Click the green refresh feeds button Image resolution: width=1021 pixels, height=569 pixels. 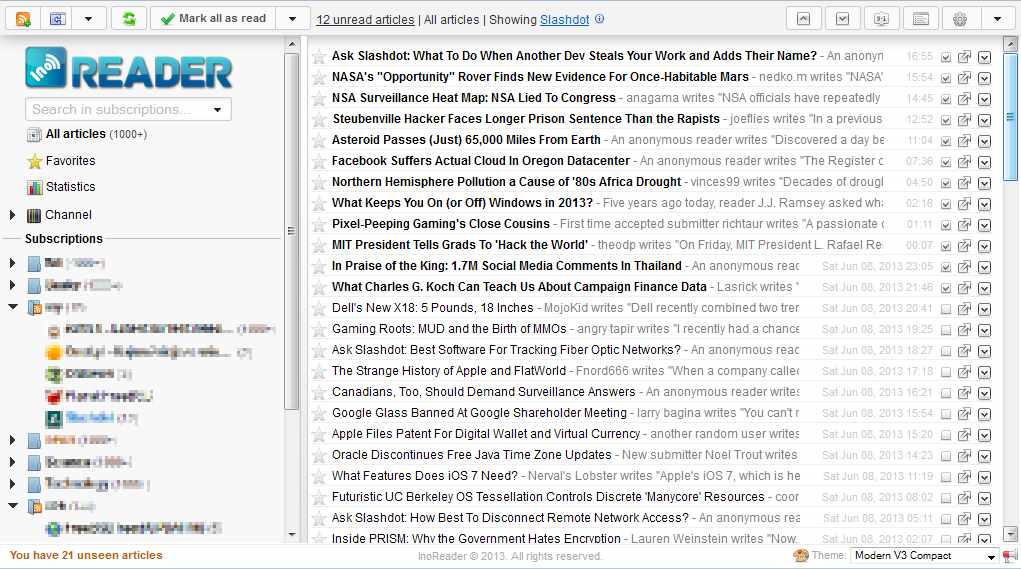tap(129, 19)
